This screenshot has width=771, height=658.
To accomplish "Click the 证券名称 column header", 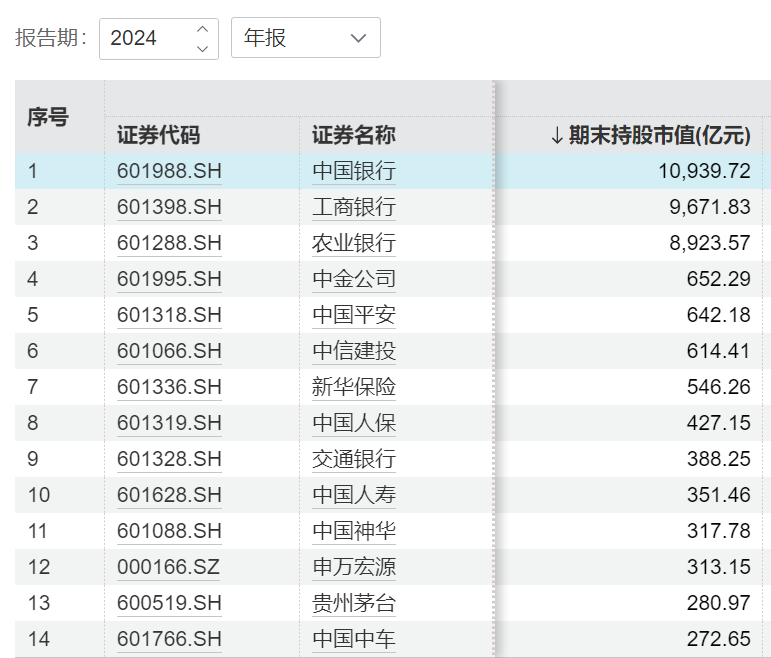I will (353, 135).
